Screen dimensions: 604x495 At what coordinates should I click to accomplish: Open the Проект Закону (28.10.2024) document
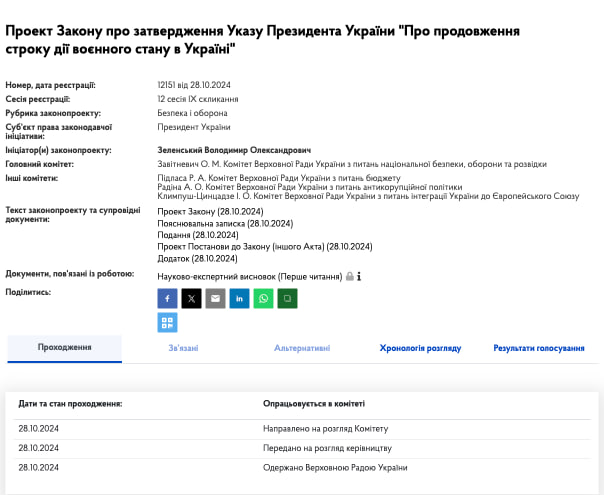point(210,212)
